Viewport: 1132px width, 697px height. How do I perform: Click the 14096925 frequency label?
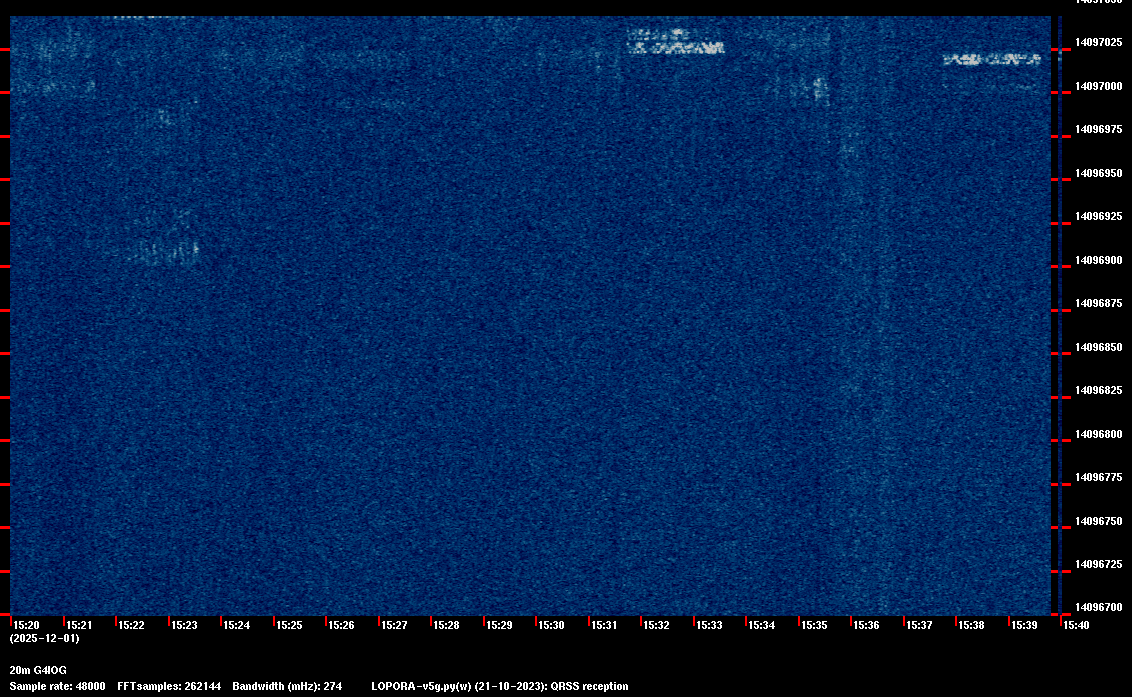pyautogui.click(x=1099, y=216)
